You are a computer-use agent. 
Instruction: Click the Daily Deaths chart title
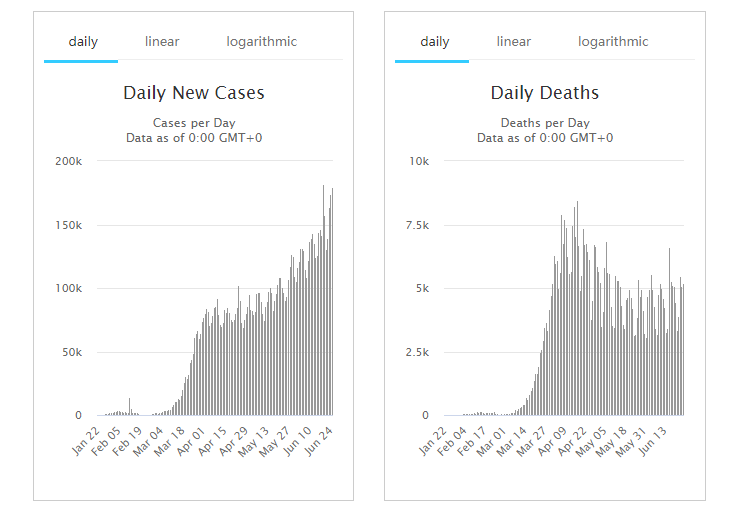point(544,93)
